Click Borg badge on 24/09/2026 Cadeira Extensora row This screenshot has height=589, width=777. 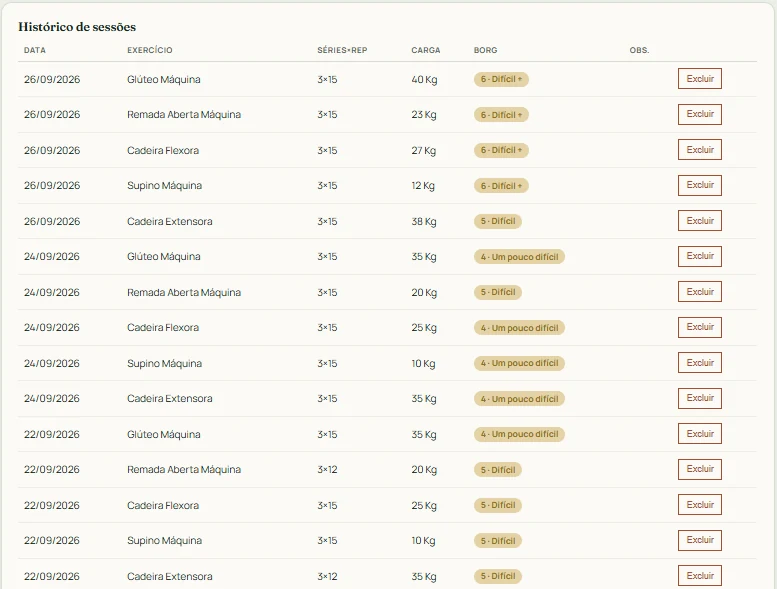pyautogui.click(x=519, y=399)
